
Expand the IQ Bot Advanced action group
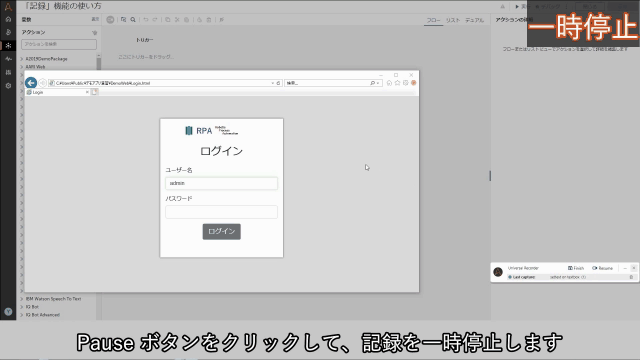click(22, 315)
